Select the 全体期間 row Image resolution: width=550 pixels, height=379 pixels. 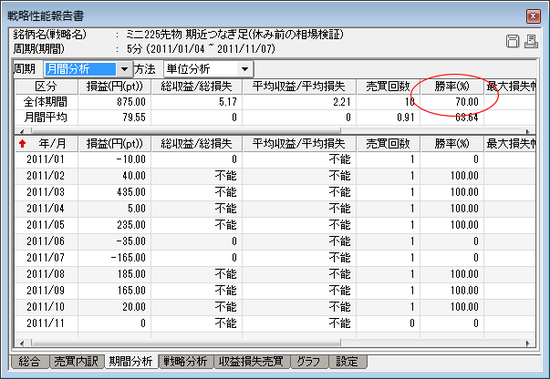tap(275, 102)
